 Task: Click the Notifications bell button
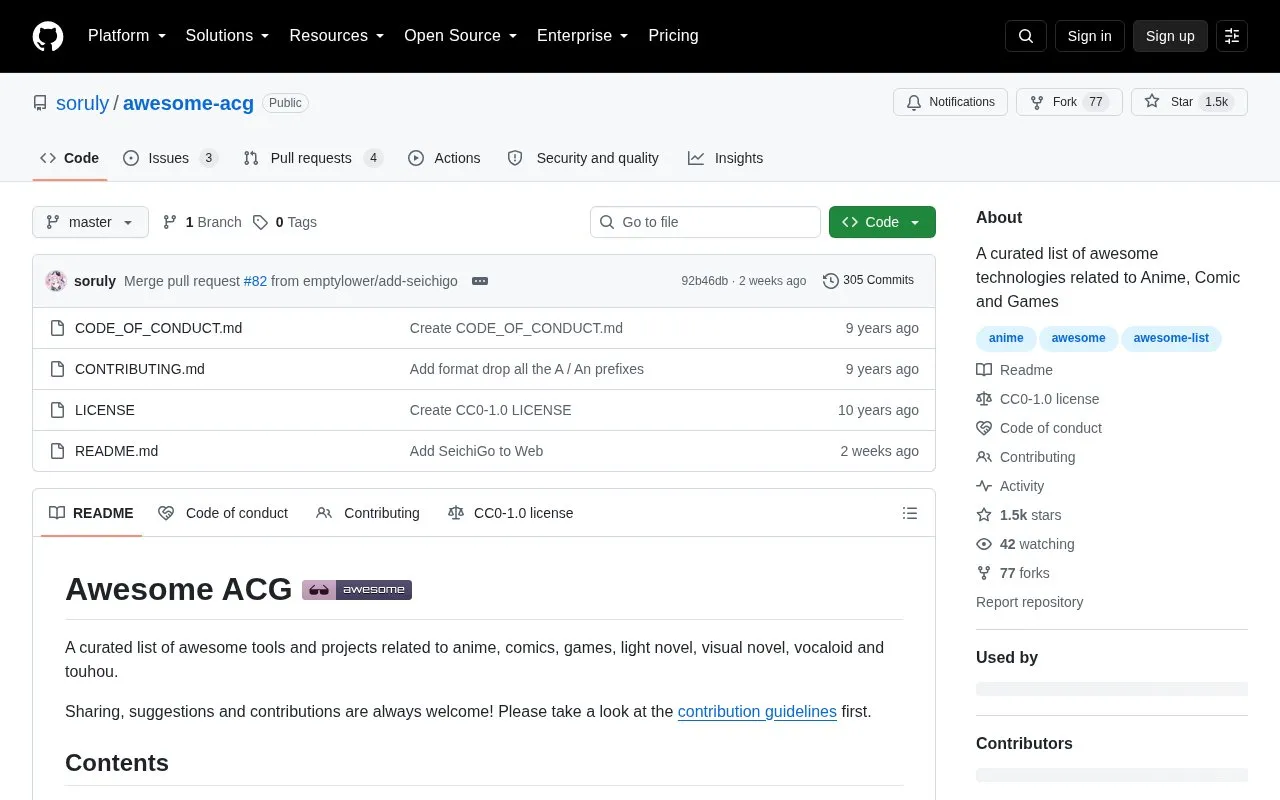pyautogui.click(x=950, y=102)
